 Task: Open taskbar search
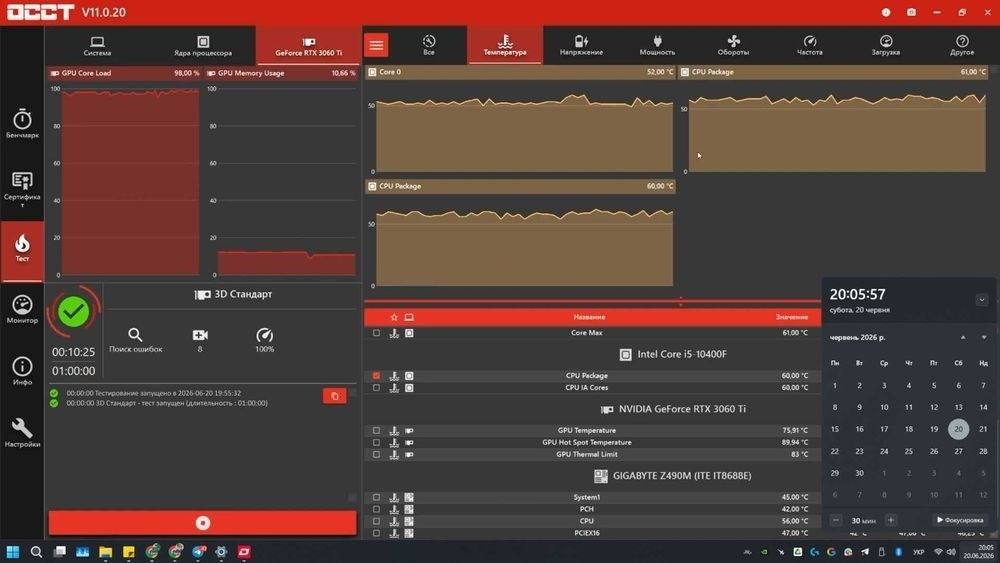click(36, 552)
